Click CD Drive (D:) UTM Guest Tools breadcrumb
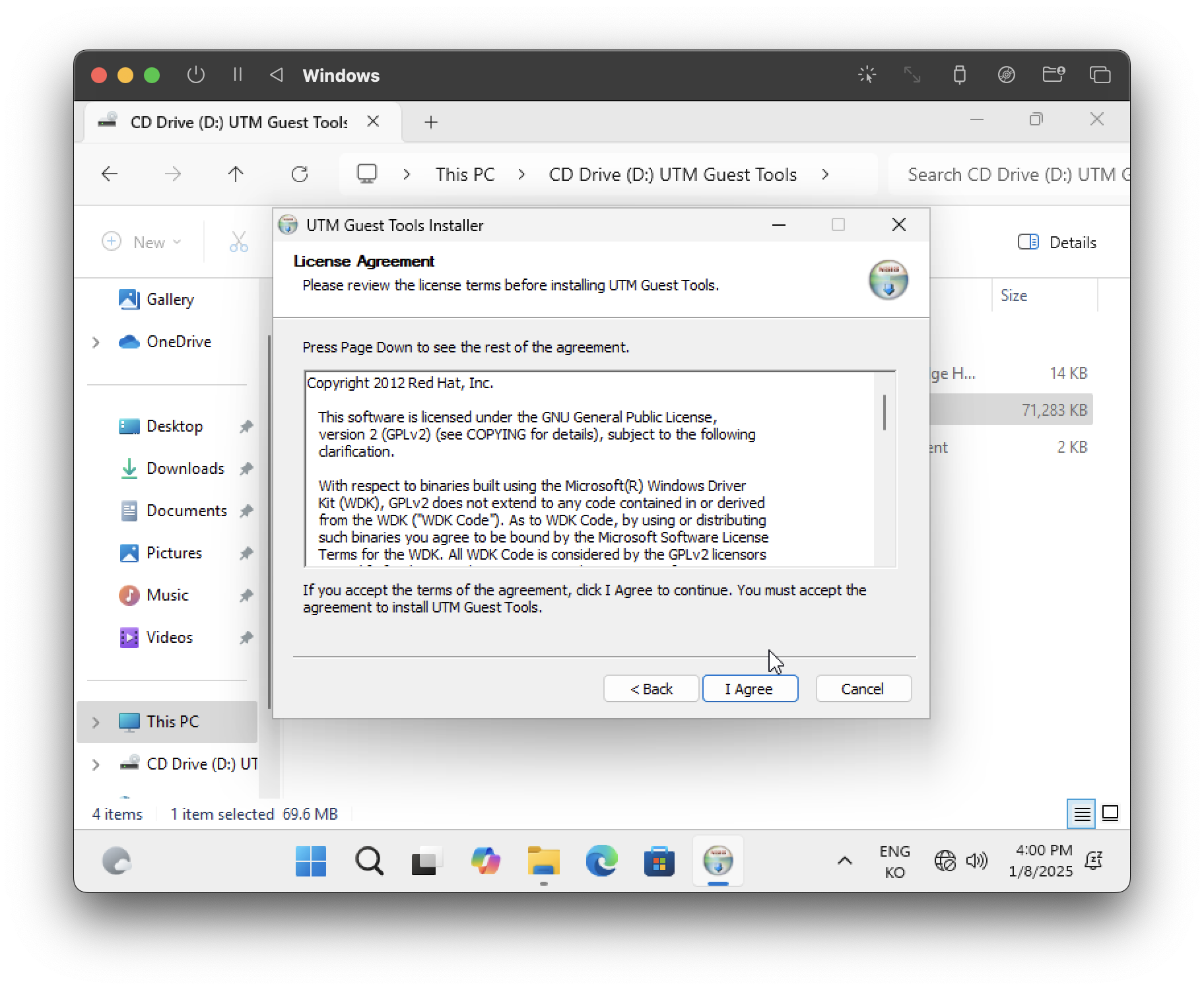The image size is (1204, 990). [x=673, y=174]
